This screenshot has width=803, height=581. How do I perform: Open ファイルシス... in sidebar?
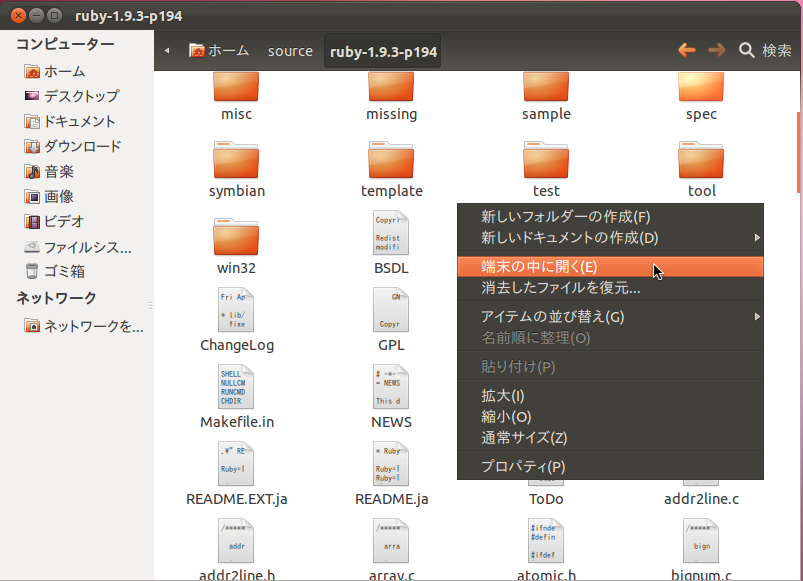pyautogui.click(x=77, y=247)
